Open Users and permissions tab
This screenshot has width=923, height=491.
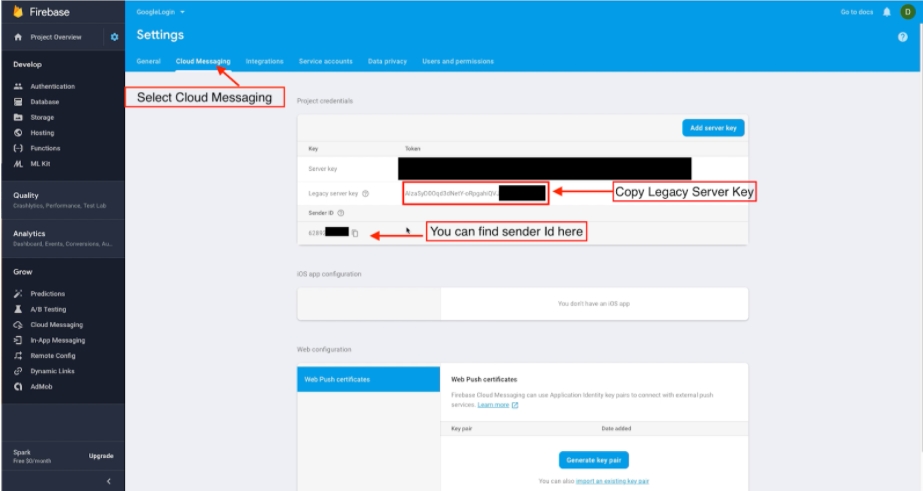(458, 61)
